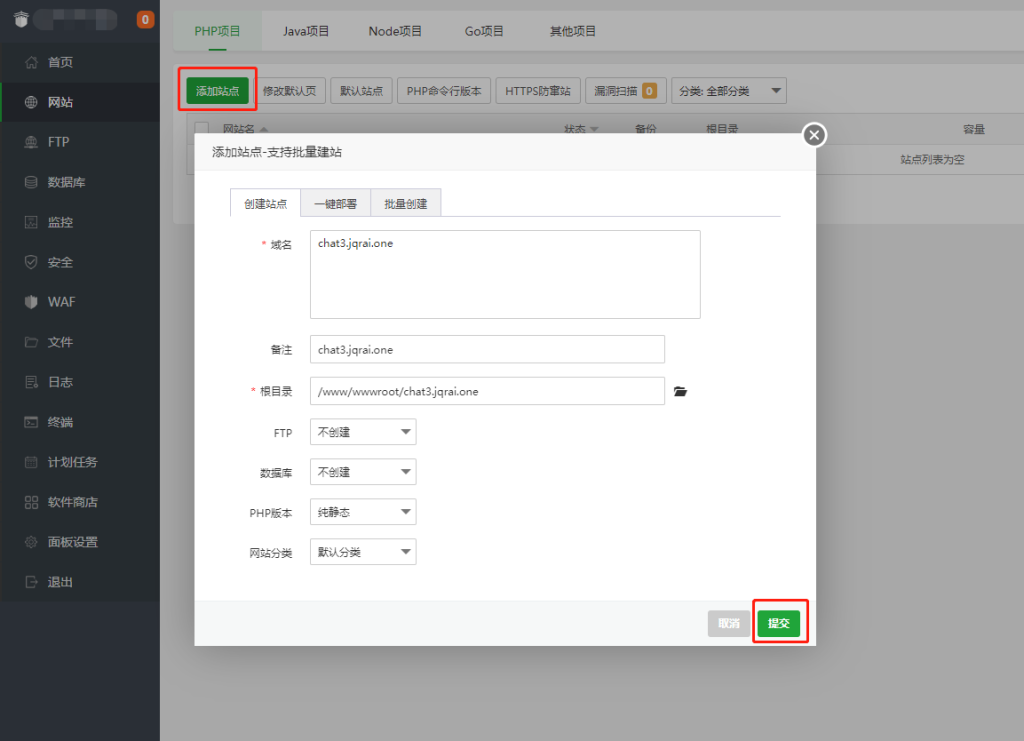Click the security shield check icon
Image resolution: width=1024 pixels, height=741 pixels.
click(31, 262)
